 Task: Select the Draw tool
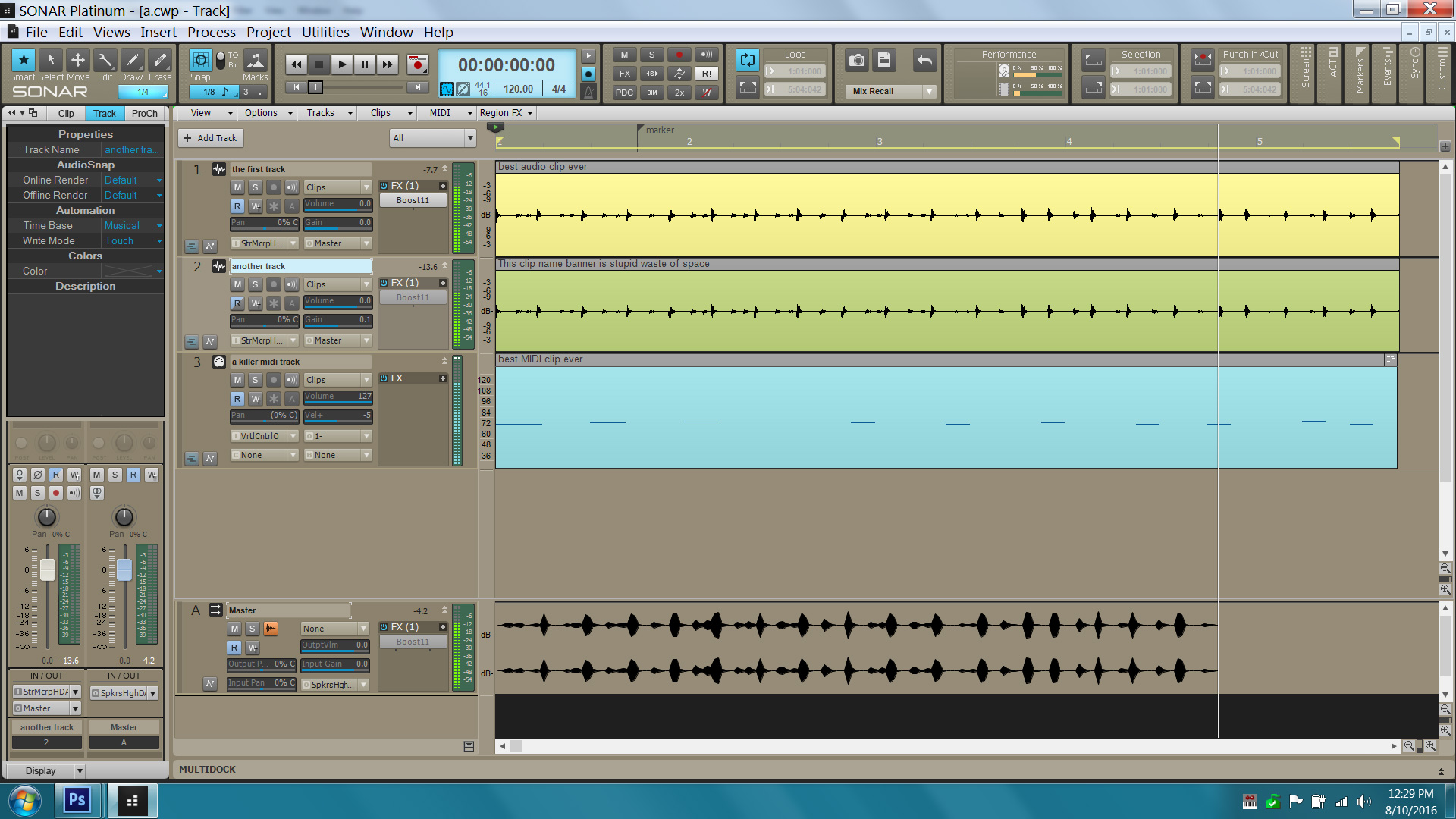point(132,60)
